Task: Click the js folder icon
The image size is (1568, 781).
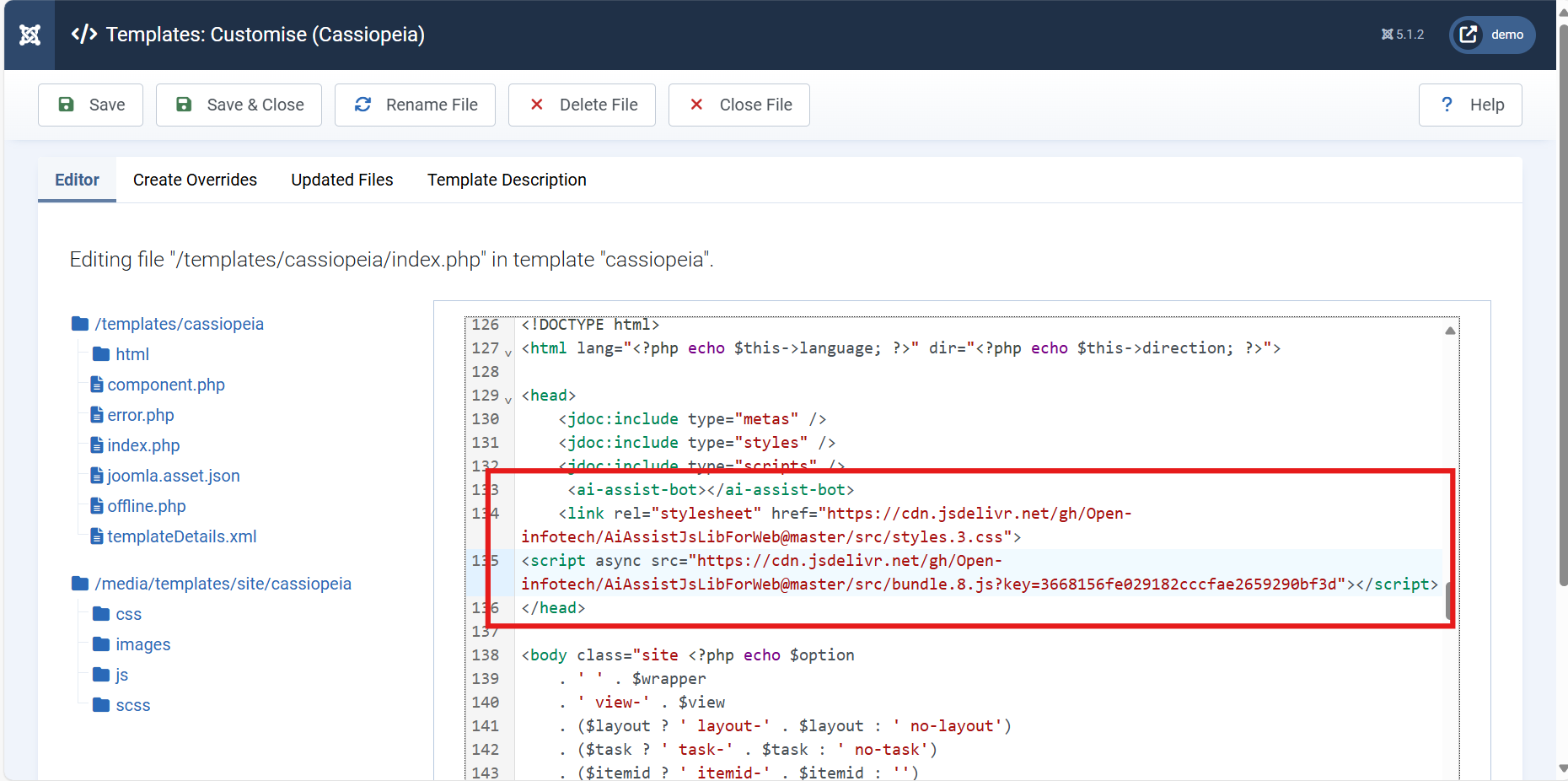Action: pyautogui.click(x=101, y=675)
